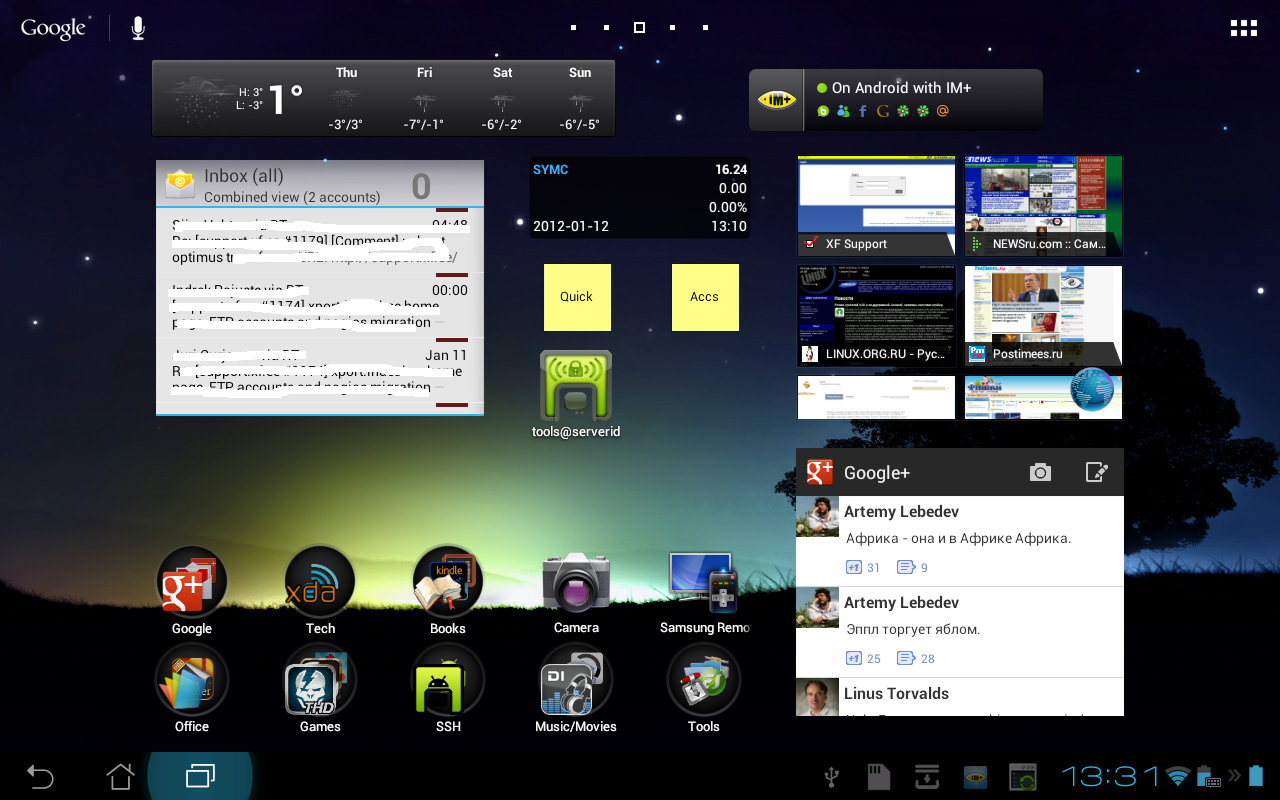
Task: Open the Recent apps button
Action: pos(200,776)
